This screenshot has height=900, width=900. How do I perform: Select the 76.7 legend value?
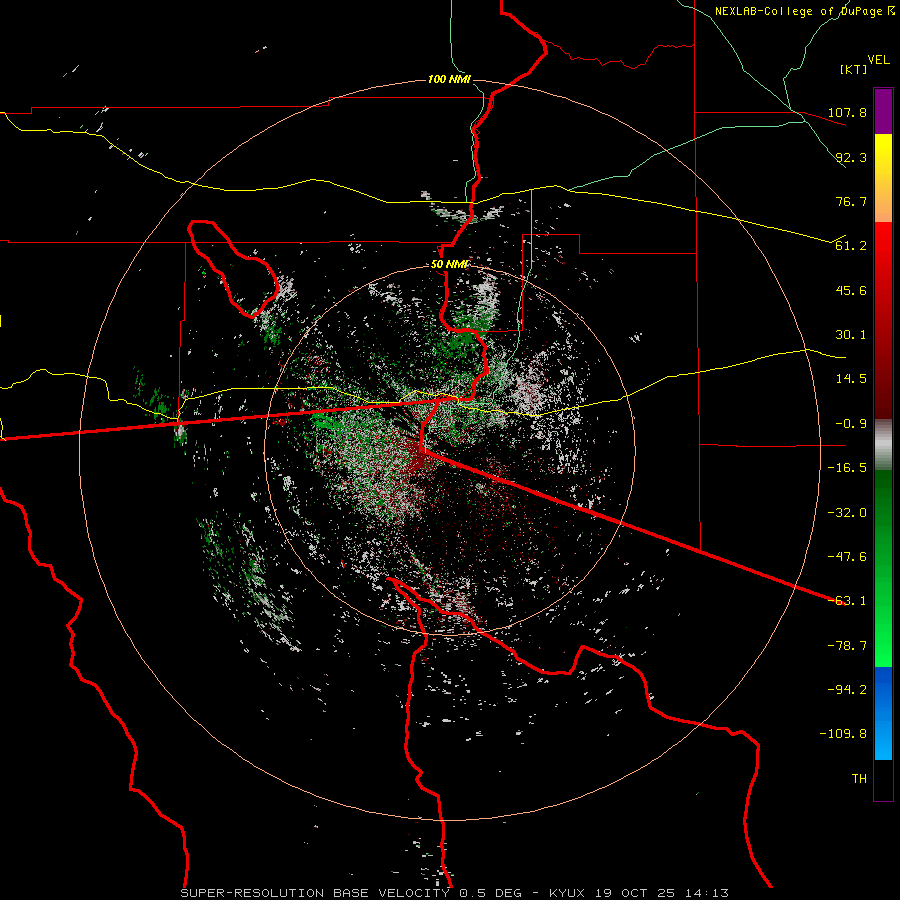point(851,201)
